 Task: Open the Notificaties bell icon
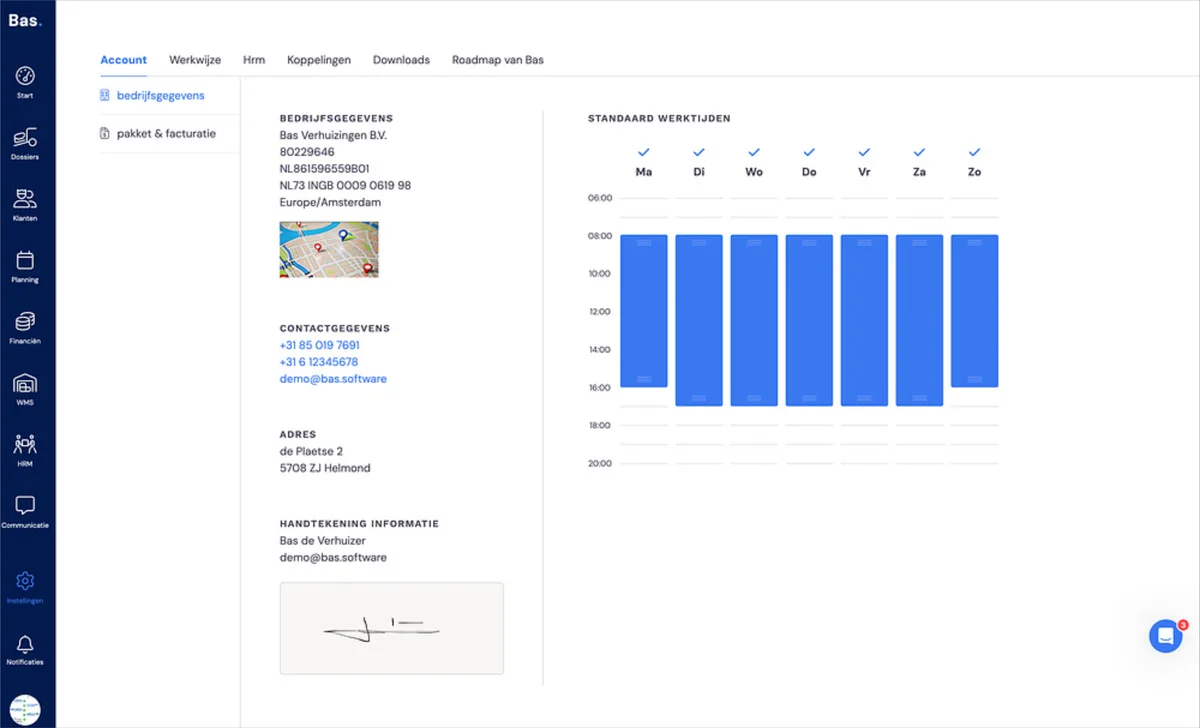point(26,643)
